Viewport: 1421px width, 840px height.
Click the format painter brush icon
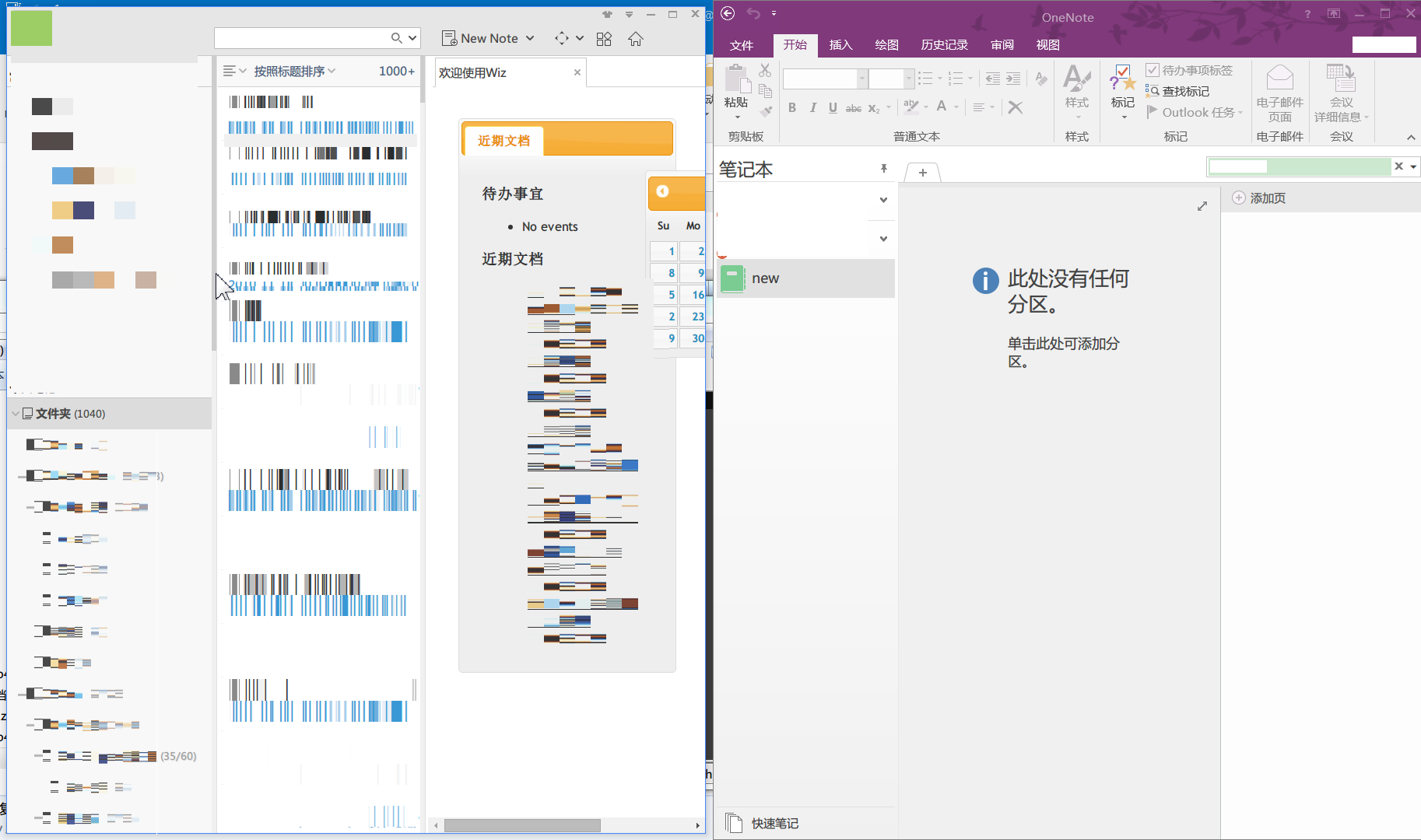coord(766,111)
